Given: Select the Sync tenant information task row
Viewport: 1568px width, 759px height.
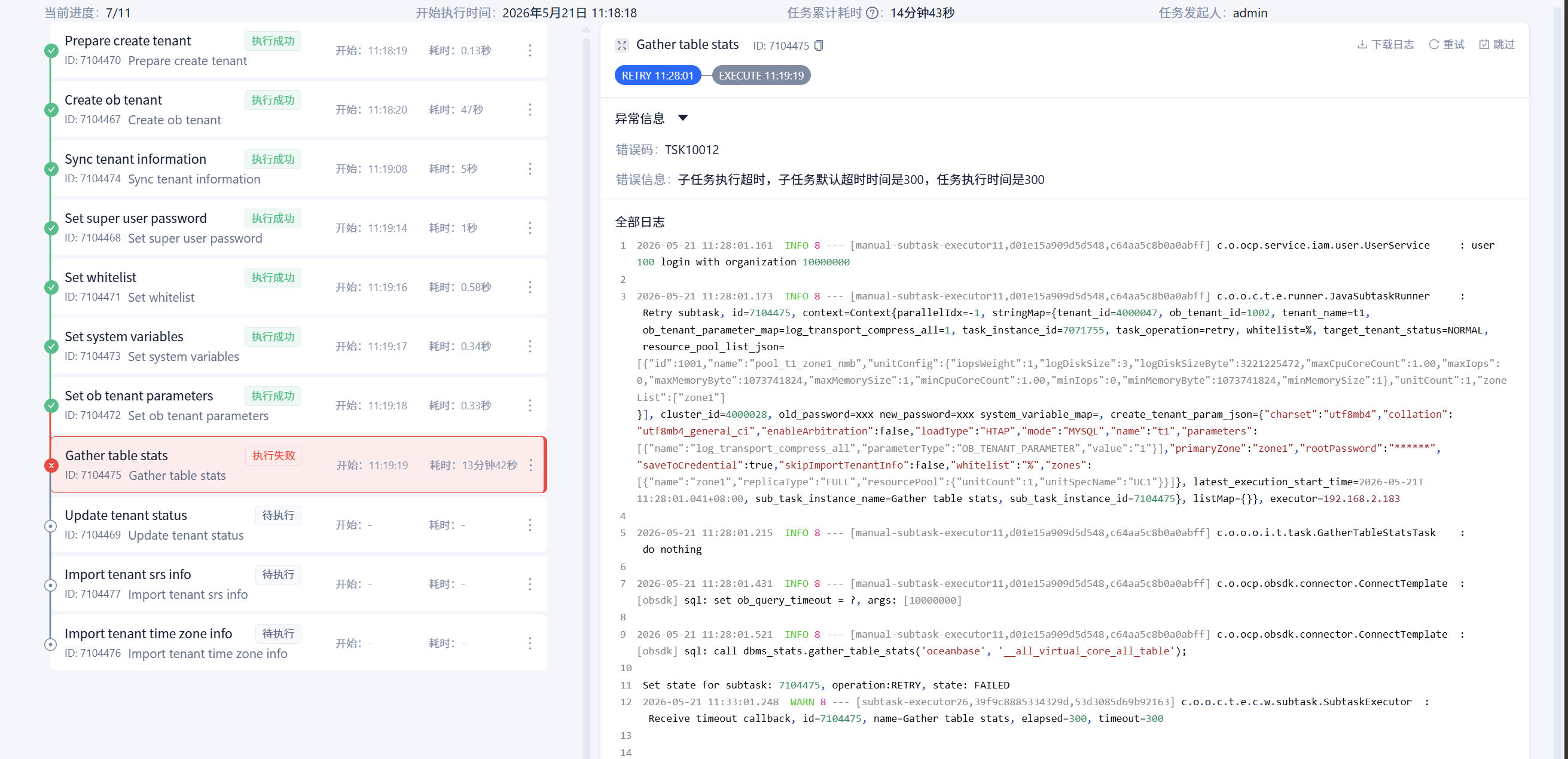Looking at the screenshot, I should pos(298,169).
